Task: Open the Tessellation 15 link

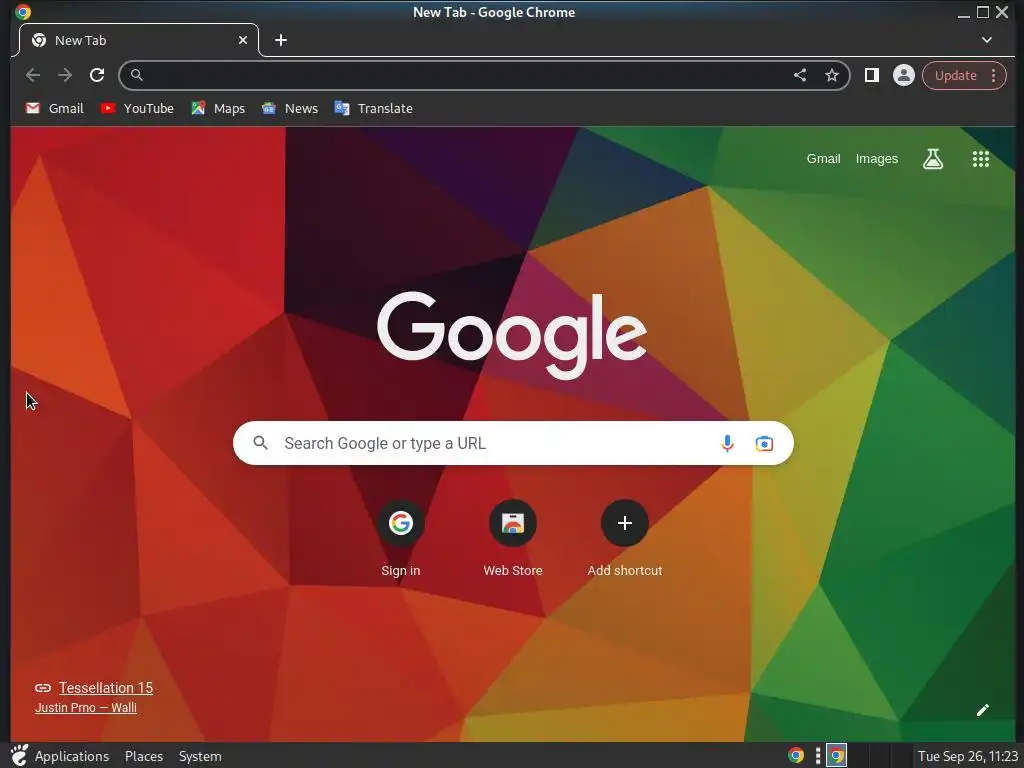Action: click(x=106, y=688)
